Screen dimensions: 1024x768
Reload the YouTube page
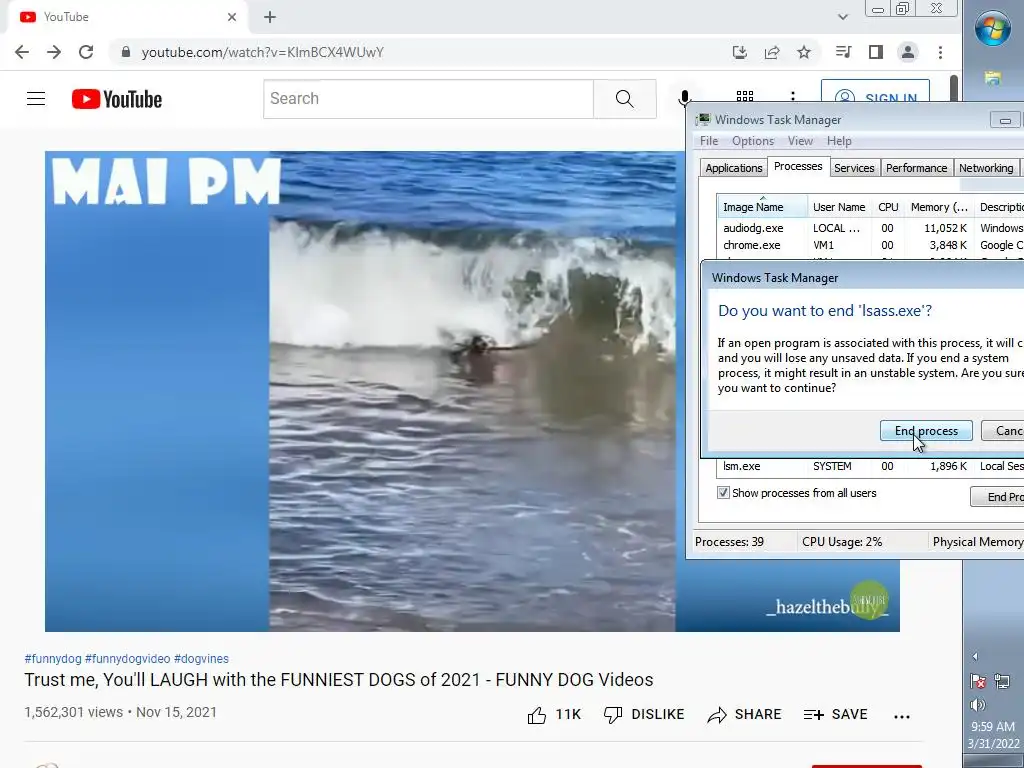[x=86, y=52]
